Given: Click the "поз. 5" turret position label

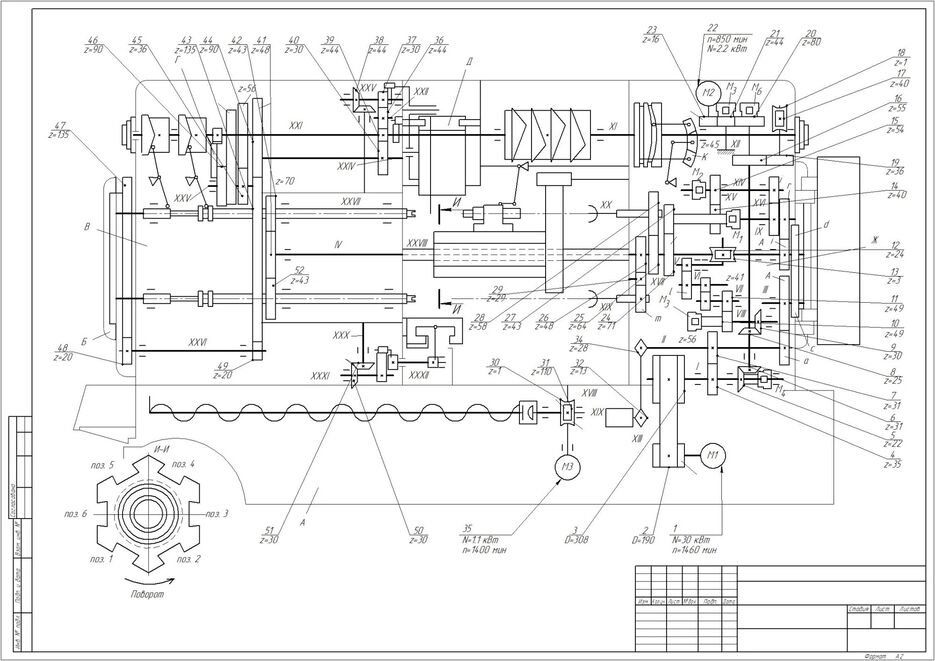Looking at the screenshot, I should click(103, 466).
